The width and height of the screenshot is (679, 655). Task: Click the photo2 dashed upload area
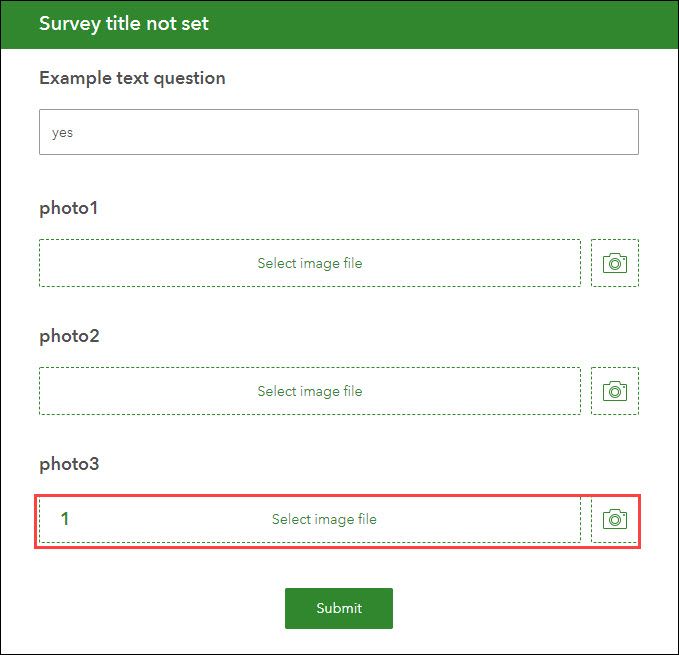(x=150, y=391)
